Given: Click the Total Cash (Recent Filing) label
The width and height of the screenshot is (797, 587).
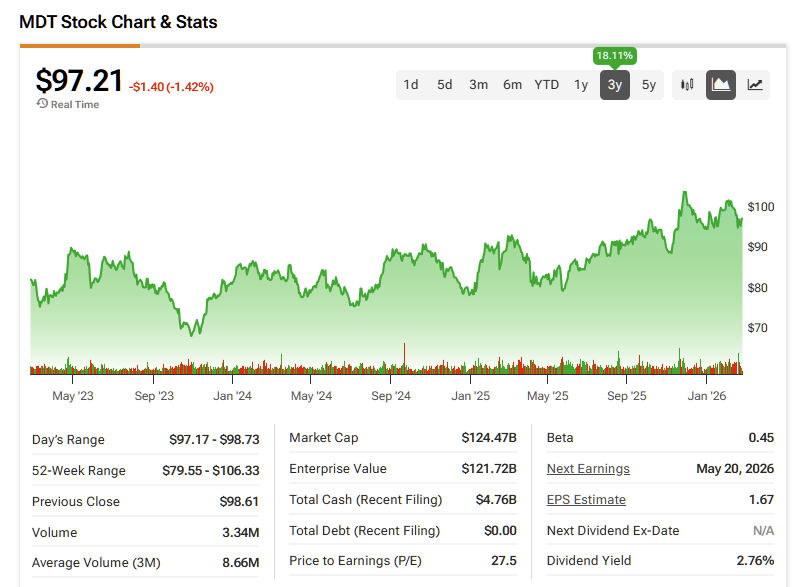Looking at the screenshot, I should click(365, 500).
